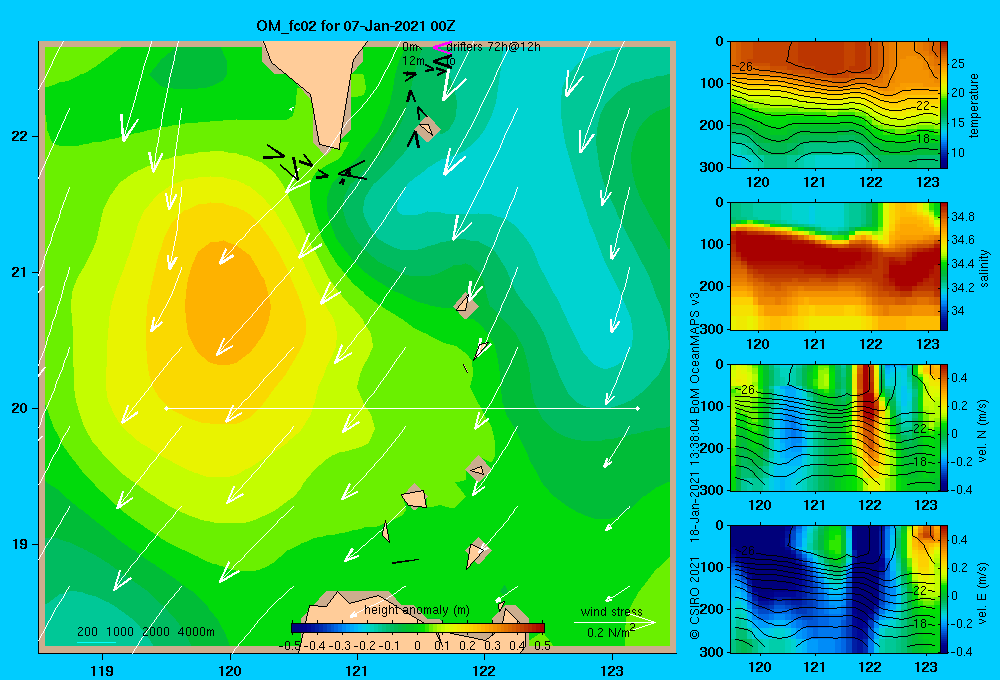Click the height anomaly color scale bar
This screenshot has width=1000, height=680.
click(x=418, y=628)
